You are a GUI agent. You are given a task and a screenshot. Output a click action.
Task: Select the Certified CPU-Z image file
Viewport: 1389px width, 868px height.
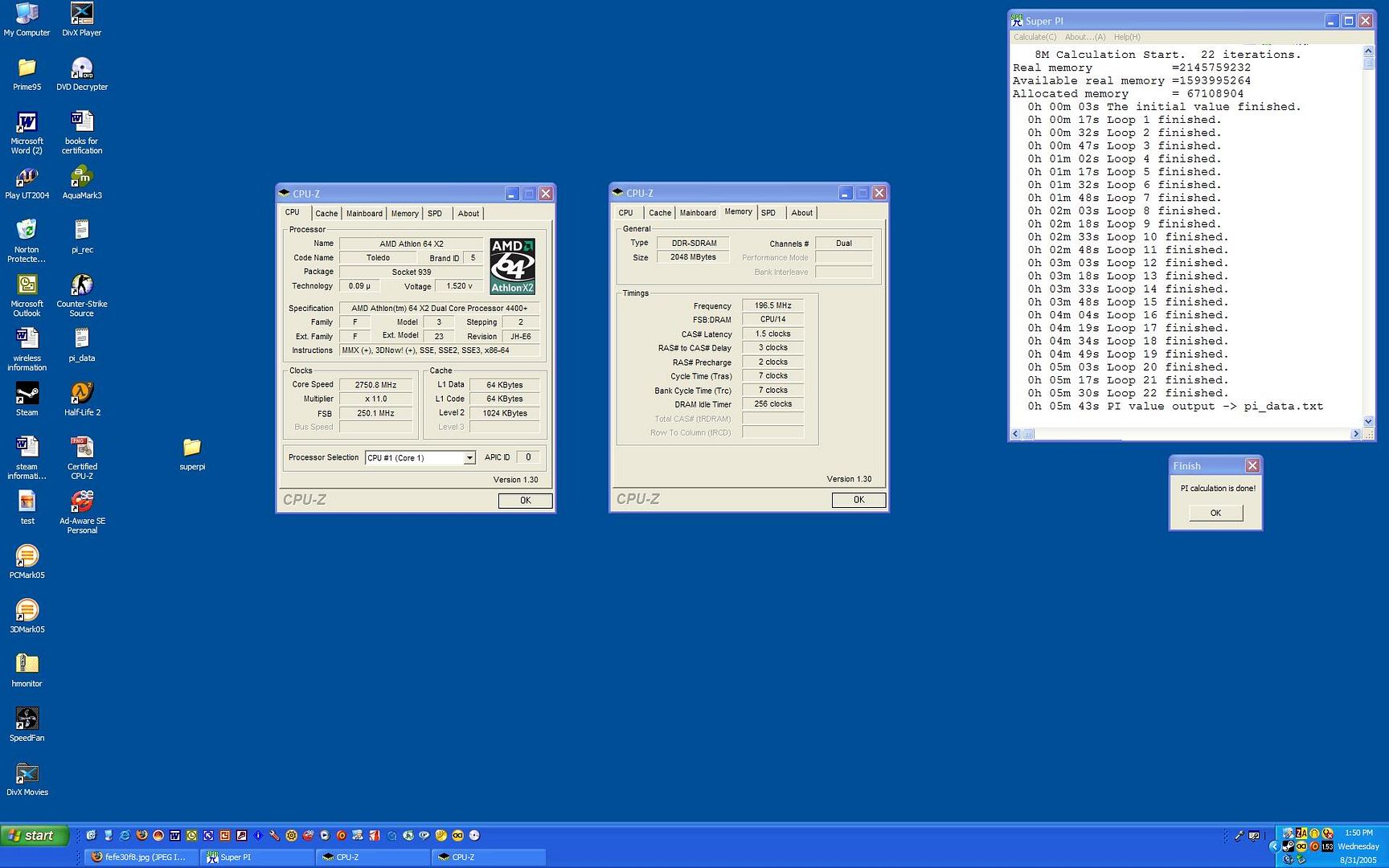tap(82, 458)
